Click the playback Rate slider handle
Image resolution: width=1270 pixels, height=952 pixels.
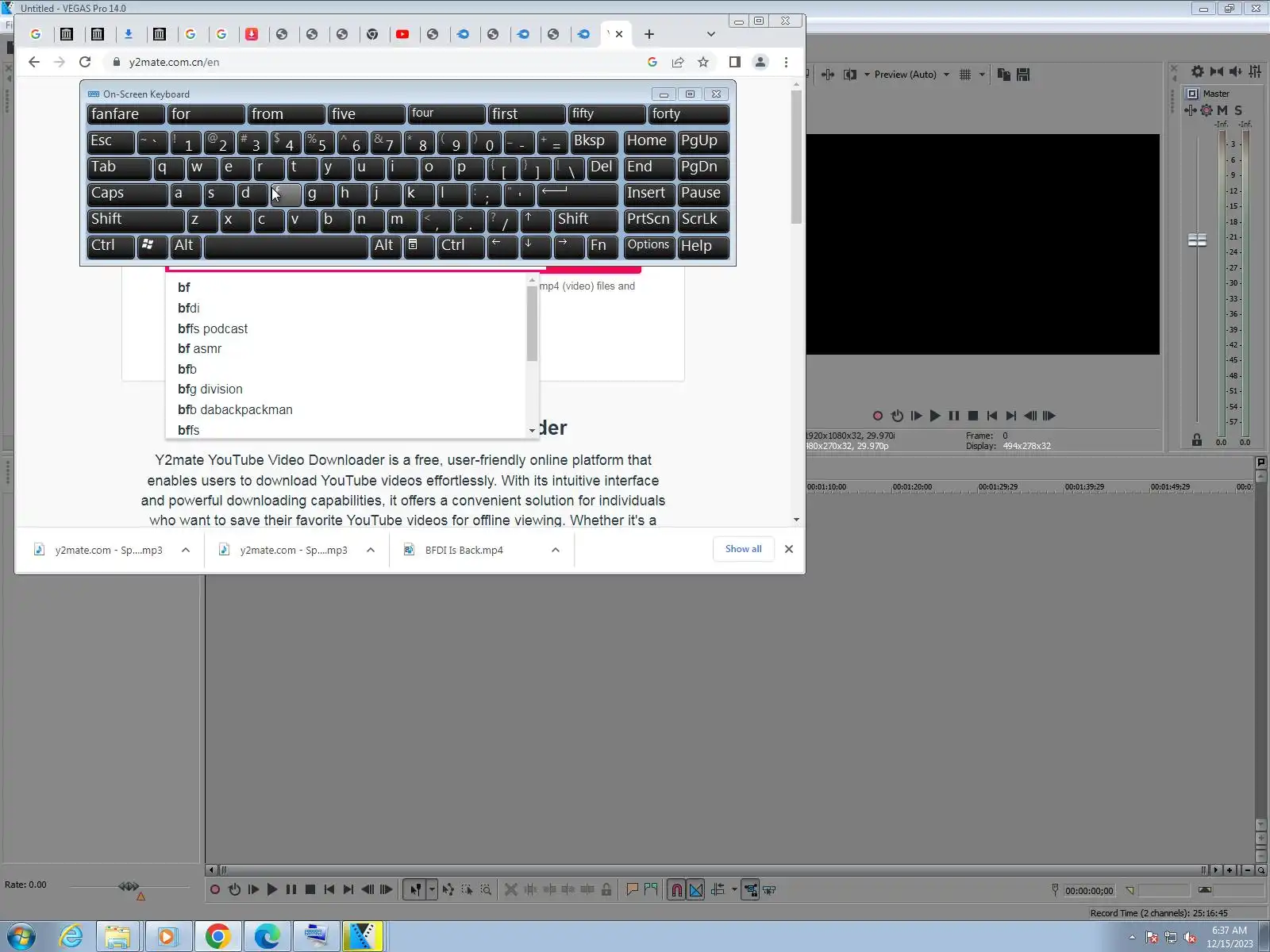129,886
